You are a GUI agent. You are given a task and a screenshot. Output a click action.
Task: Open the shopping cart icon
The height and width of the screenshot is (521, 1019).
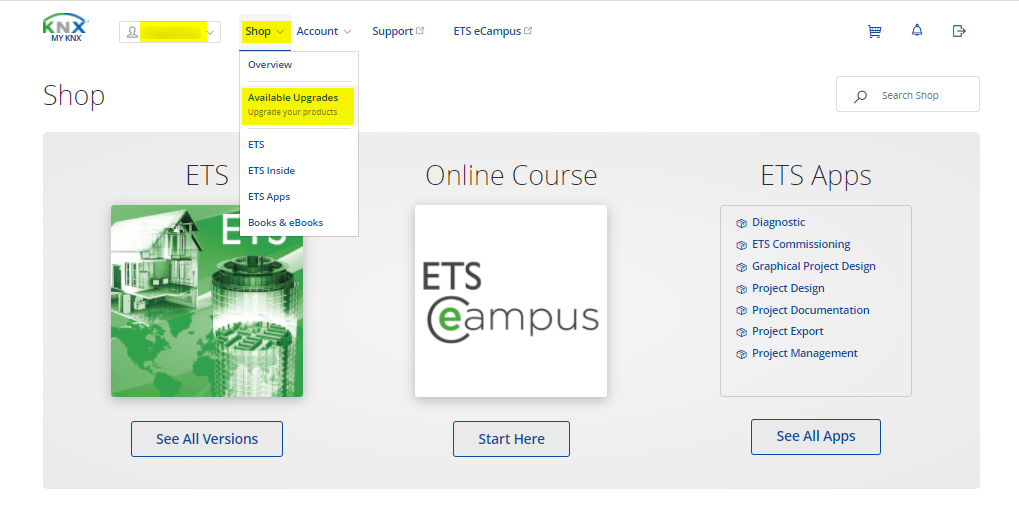pos(875,31)
